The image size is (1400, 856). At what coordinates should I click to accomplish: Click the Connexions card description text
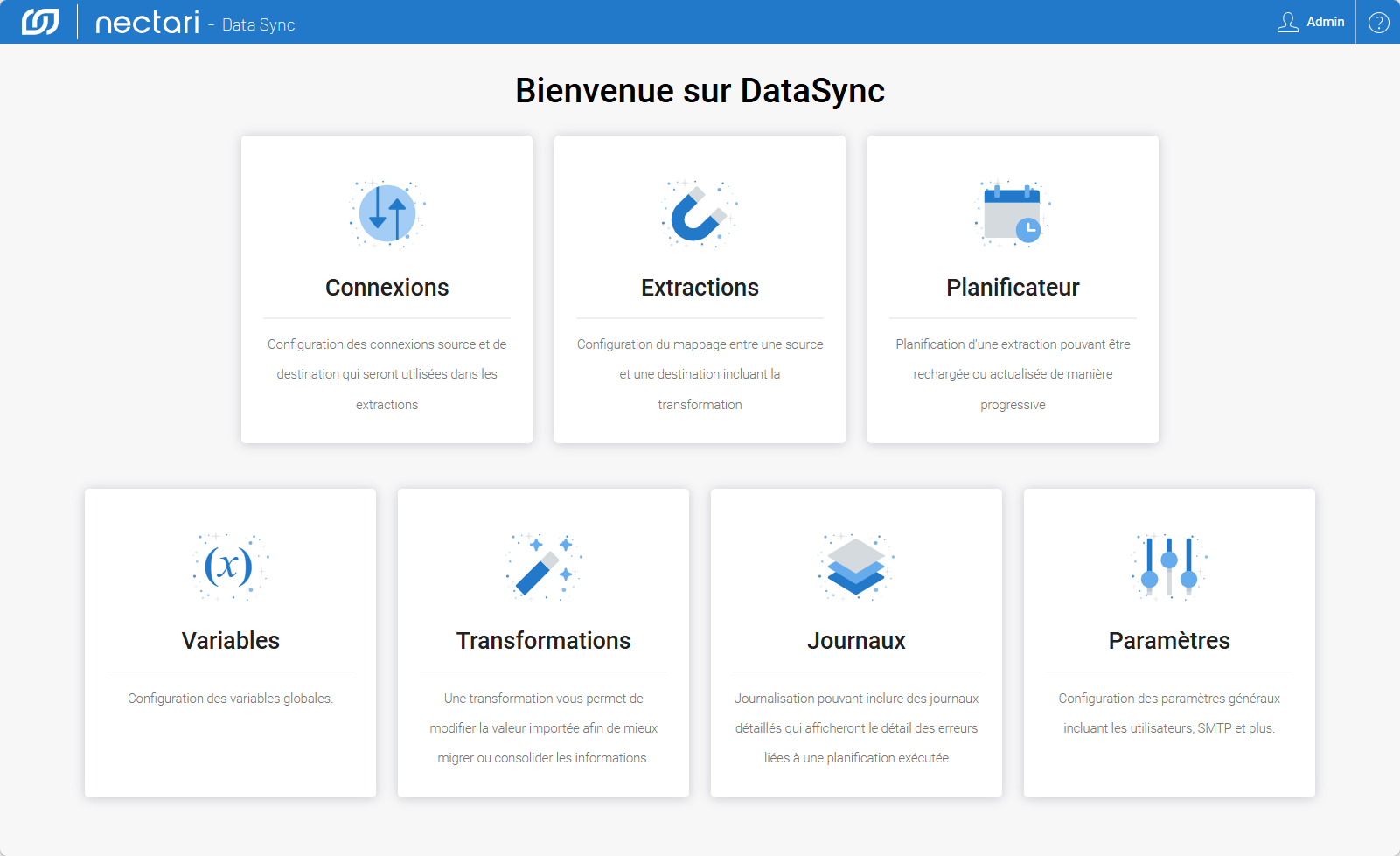[387, 374]
